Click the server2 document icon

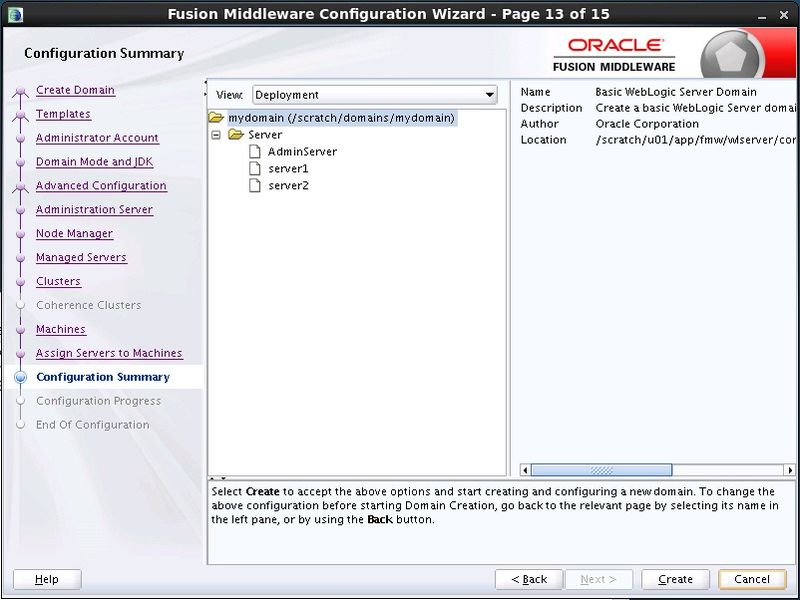(255, 185)
